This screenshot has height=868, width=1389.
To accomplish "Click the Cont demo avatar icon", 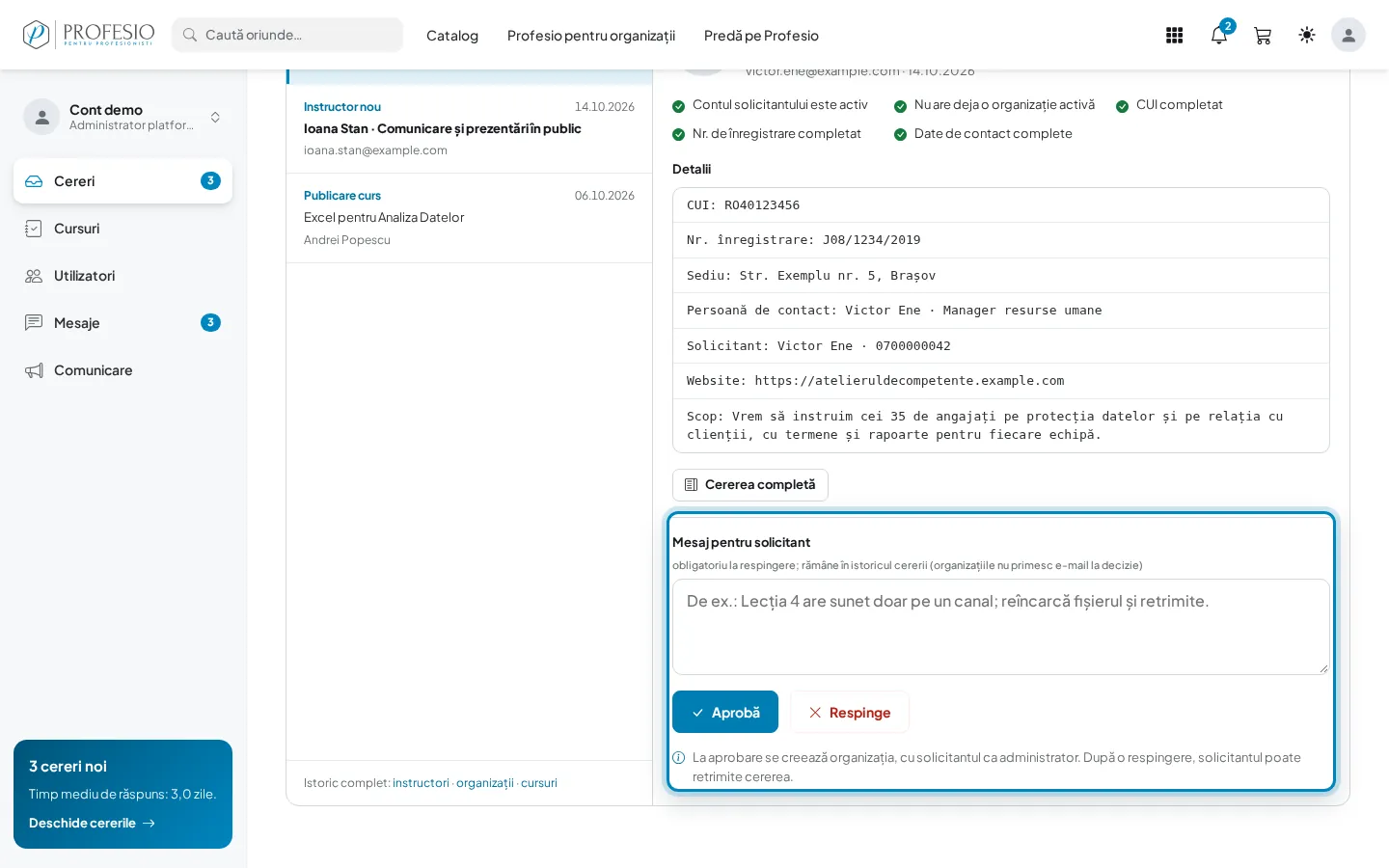I will point(41,117).
